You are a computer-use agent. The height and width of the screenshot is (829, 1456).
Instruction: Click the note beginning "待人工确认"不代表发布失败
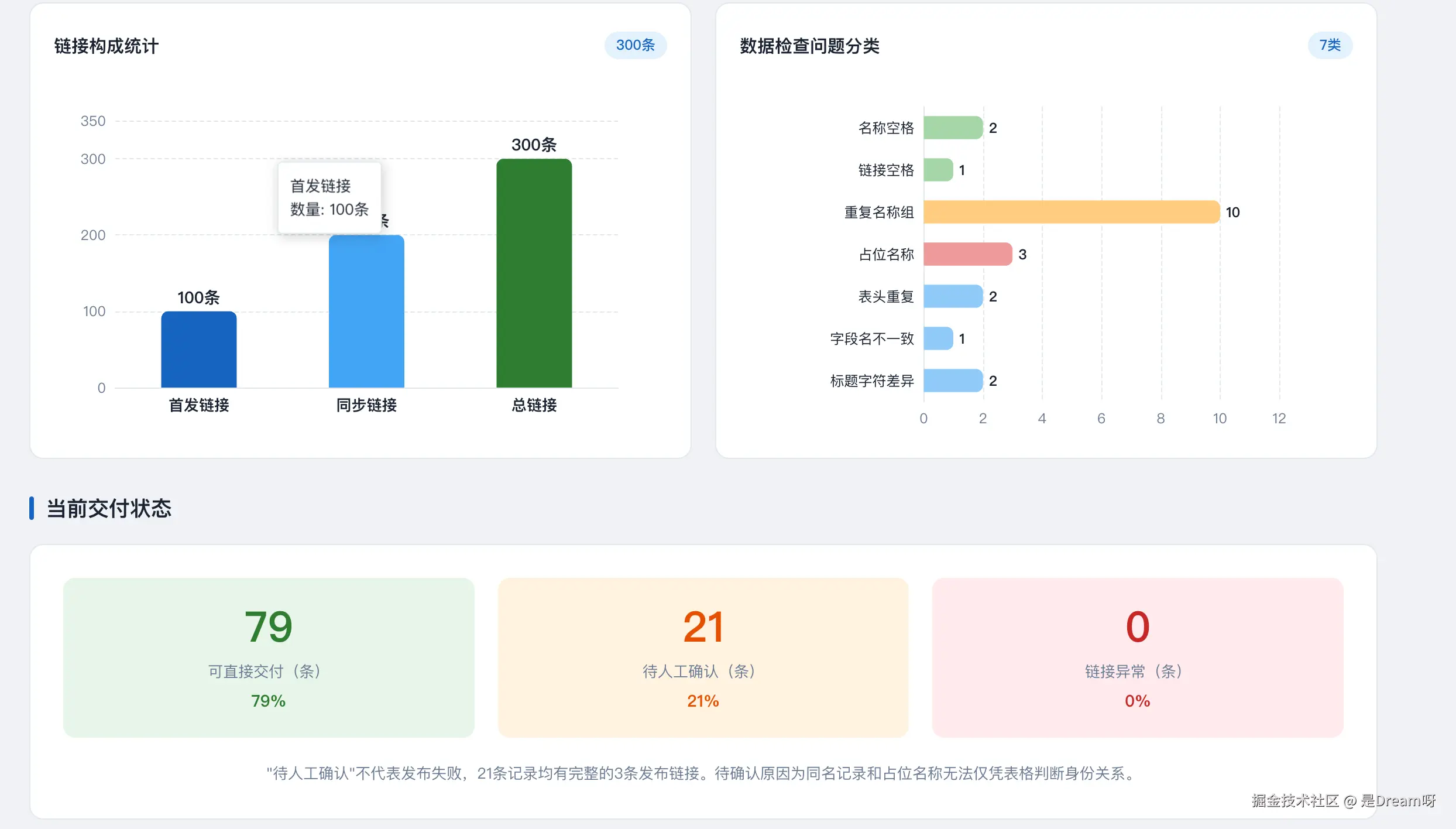click(x=703, y=773)
